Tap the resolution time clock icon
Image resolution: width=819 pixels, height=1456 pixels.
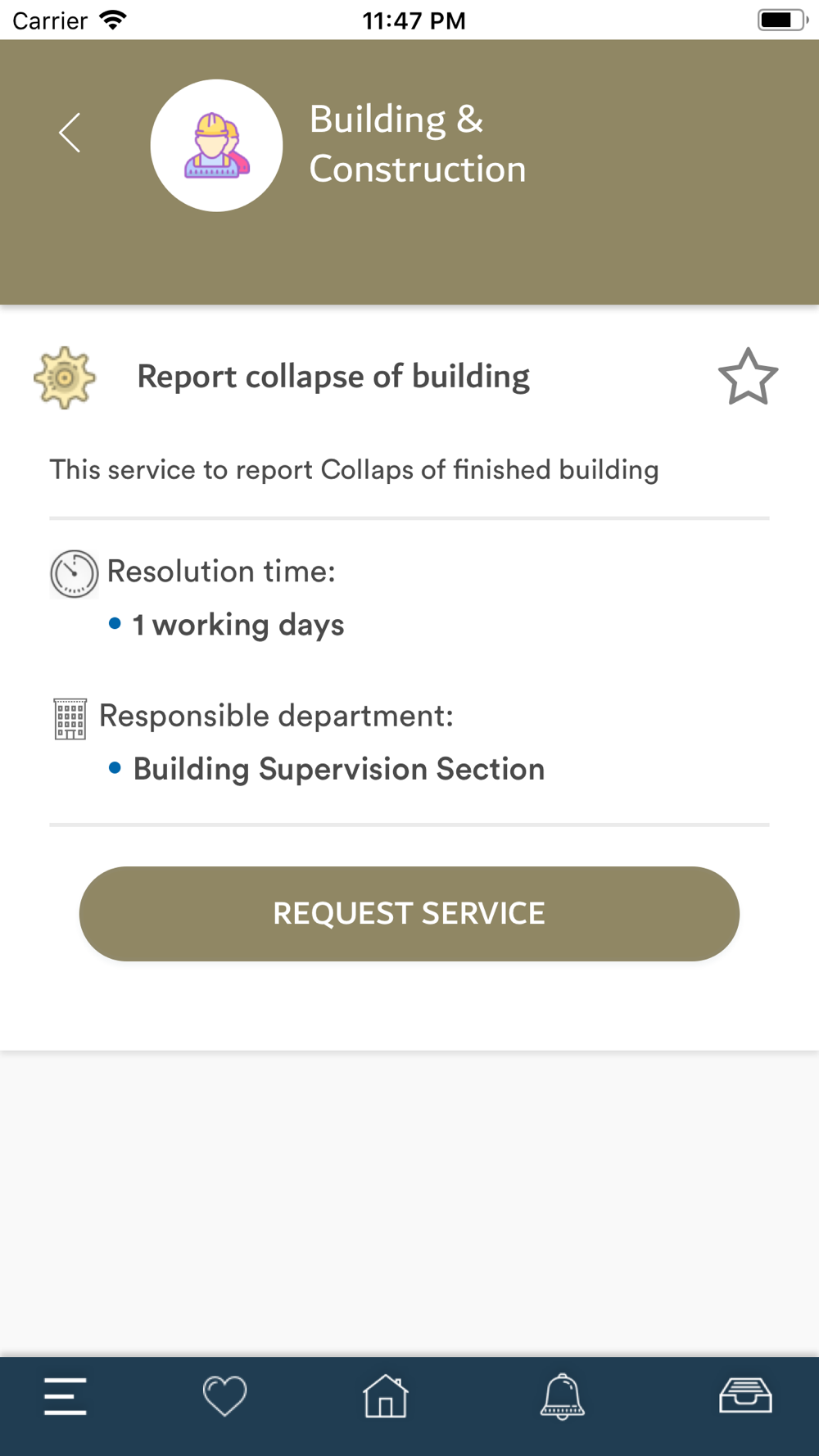point(74,573)
